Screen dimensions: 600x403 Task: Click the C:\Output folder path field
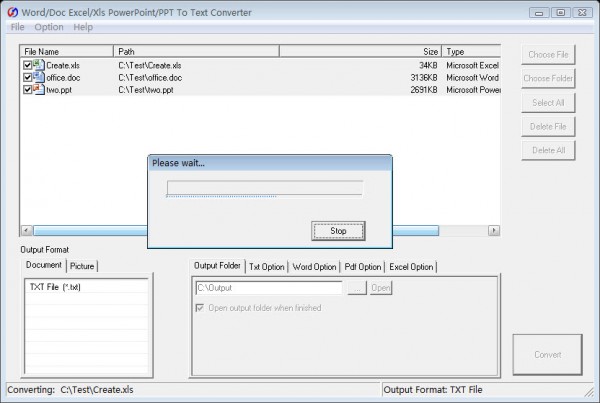coord(269,288)
